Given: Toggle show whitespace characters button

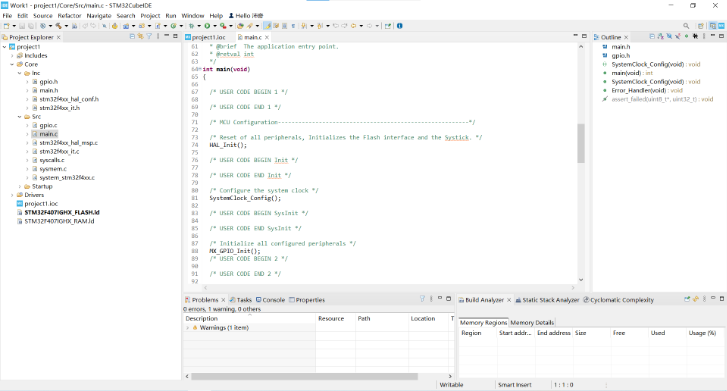Looking at the screenshot, I should (293, 26).
